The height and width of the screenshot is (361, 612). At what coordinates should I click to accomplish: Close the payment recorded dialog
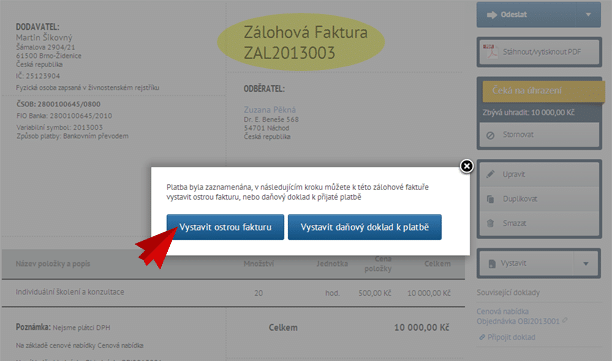coord(466,166)
